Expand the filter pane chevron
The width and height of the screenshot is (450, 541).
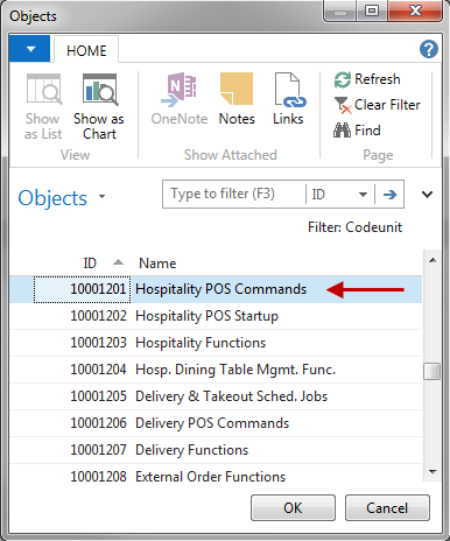tap(427, 195)
